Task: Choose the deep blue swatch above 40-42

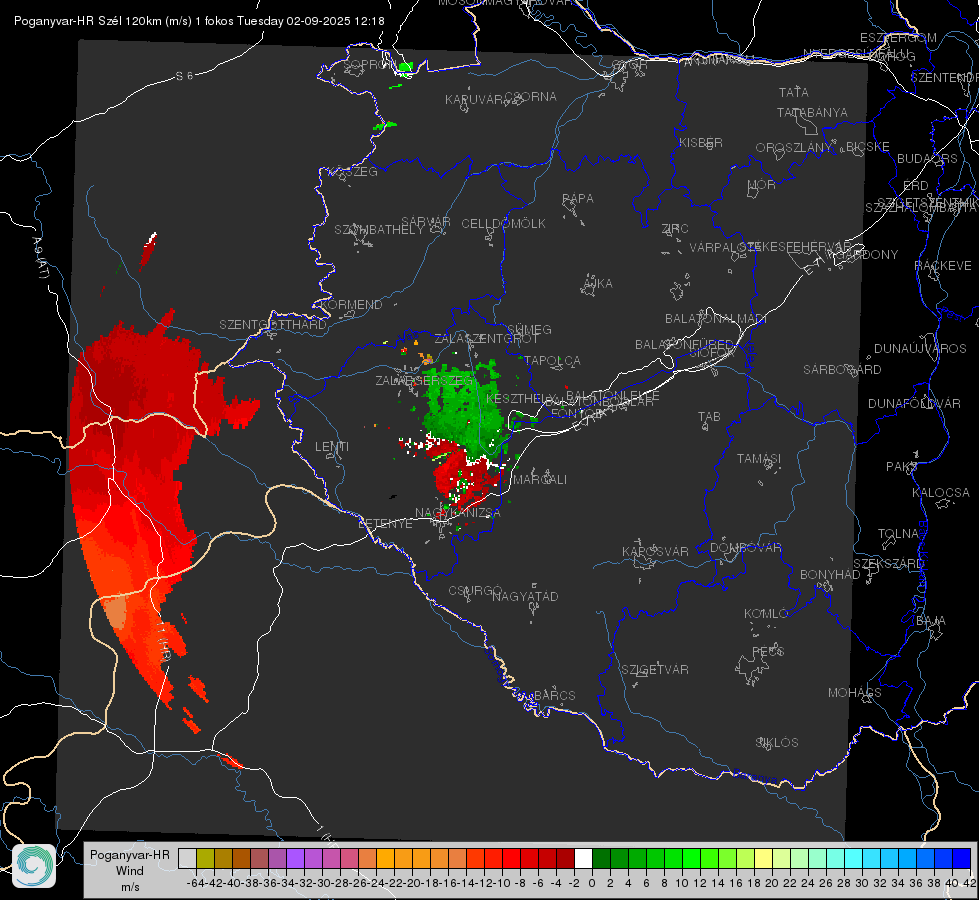Action: (962, 858)
